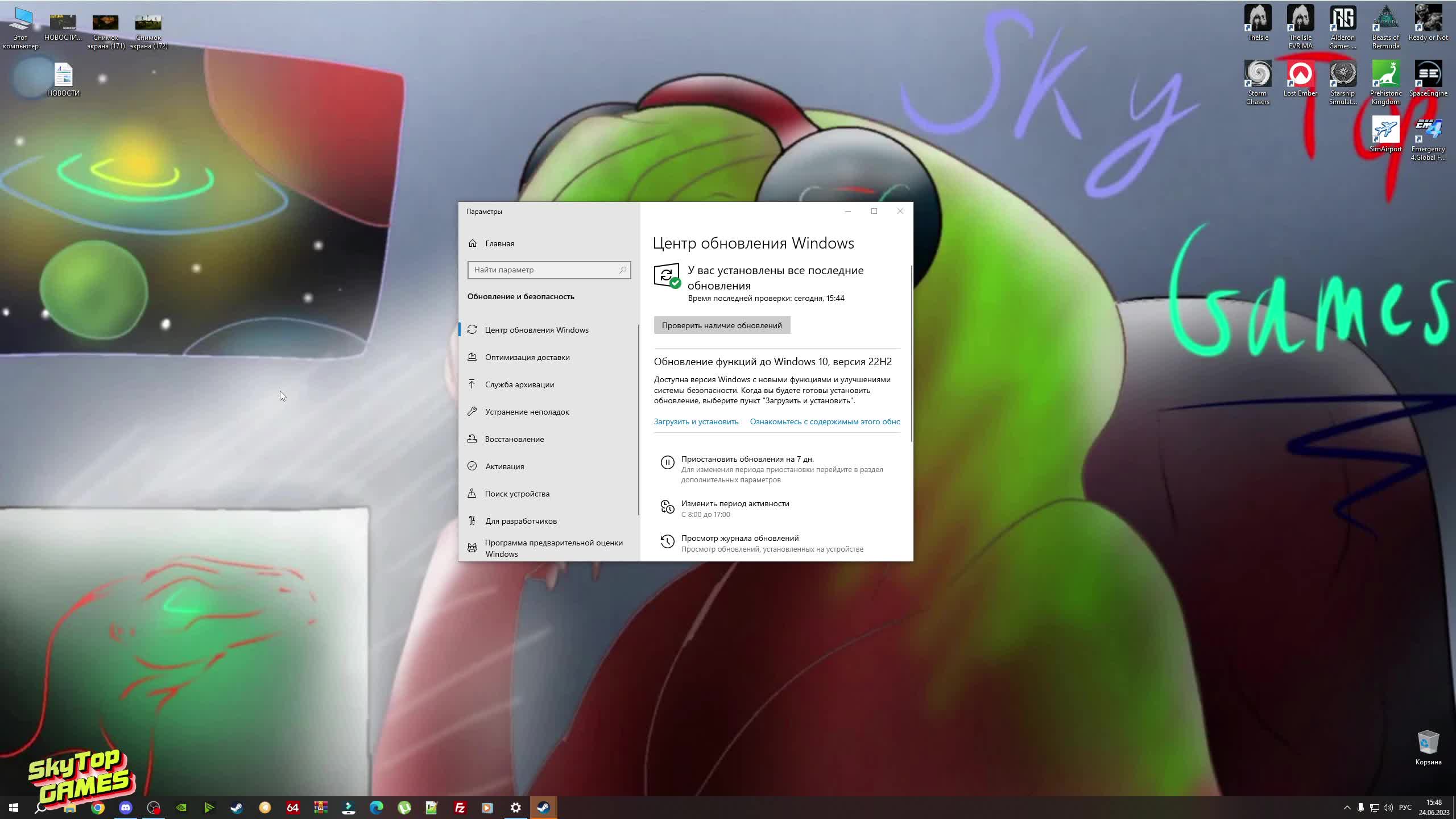Click the Устранение неполадок icon
Screen dimensions: 1456x819
pyautogui.click(x=473, y=411)
